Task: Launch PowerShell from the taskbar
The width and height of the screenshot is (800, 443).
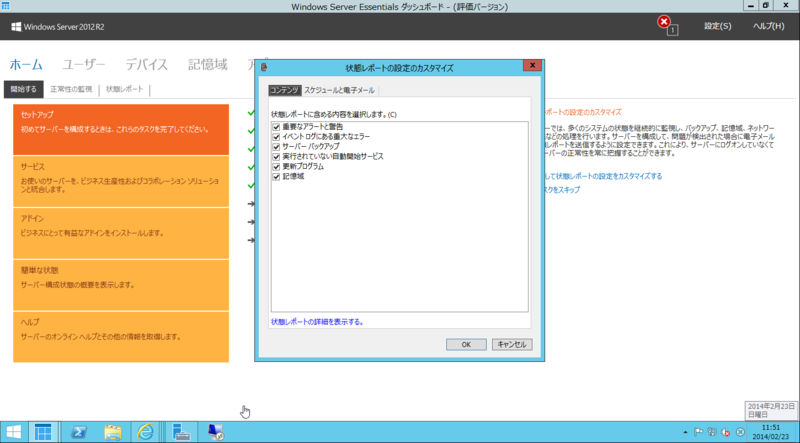Action: coord(78,432)
